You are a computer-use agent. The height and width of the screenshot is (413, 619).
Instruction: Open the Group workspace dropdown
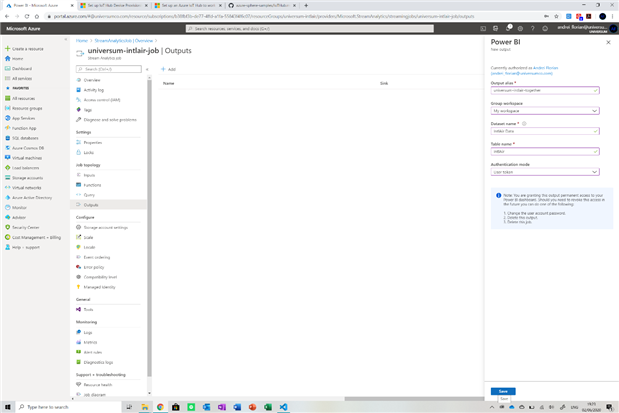click(545, 111)
